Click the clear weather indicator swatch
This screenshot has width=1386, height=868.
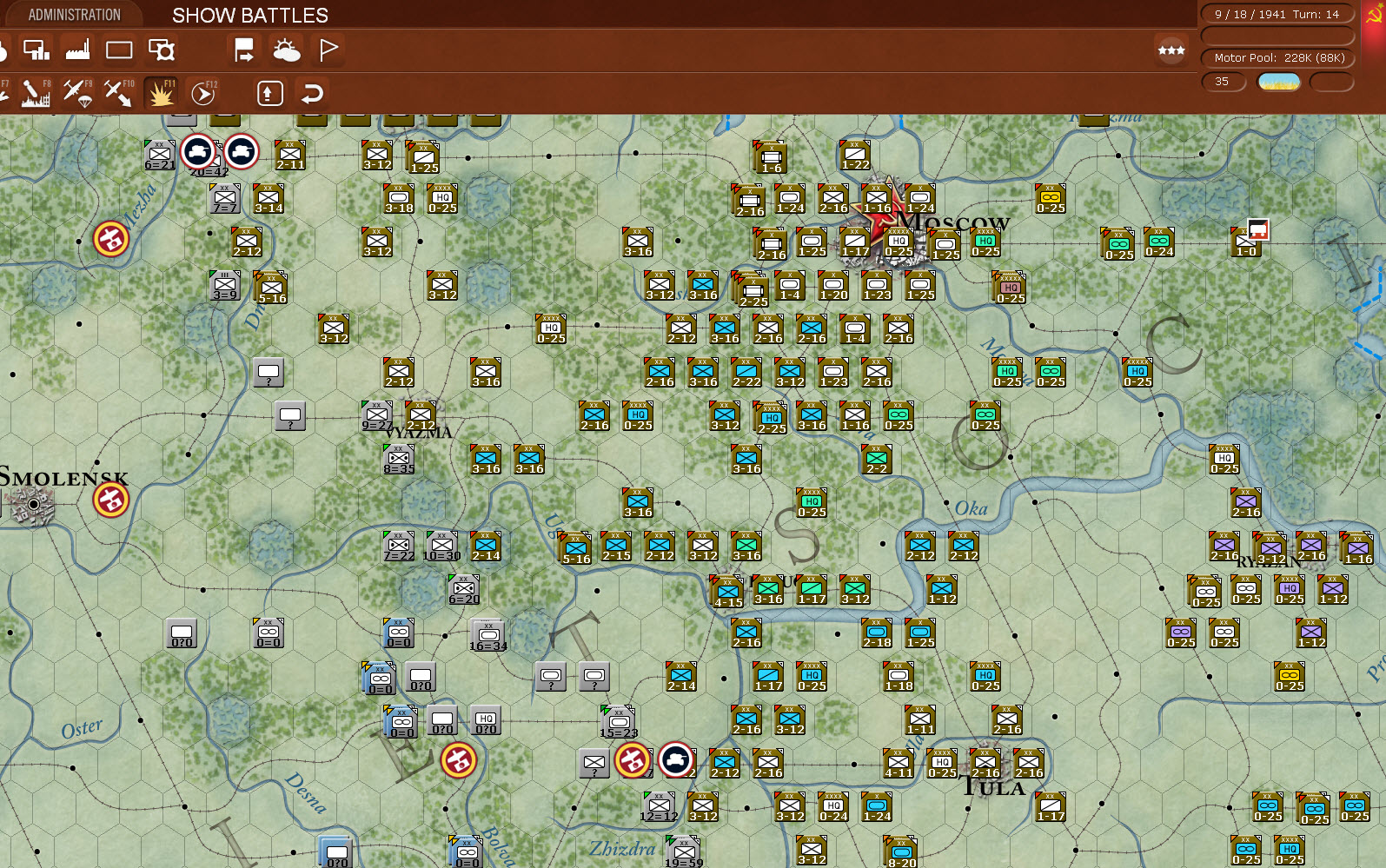point(1278,82)
